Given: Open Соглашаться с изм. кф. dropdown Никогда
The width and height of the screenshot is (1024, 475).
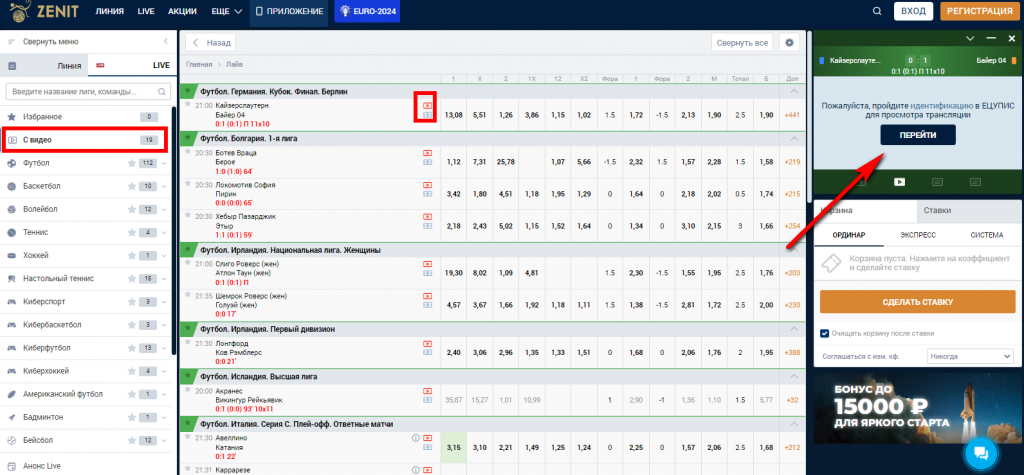Looking at the screenshot, I should tap(970, 357).
